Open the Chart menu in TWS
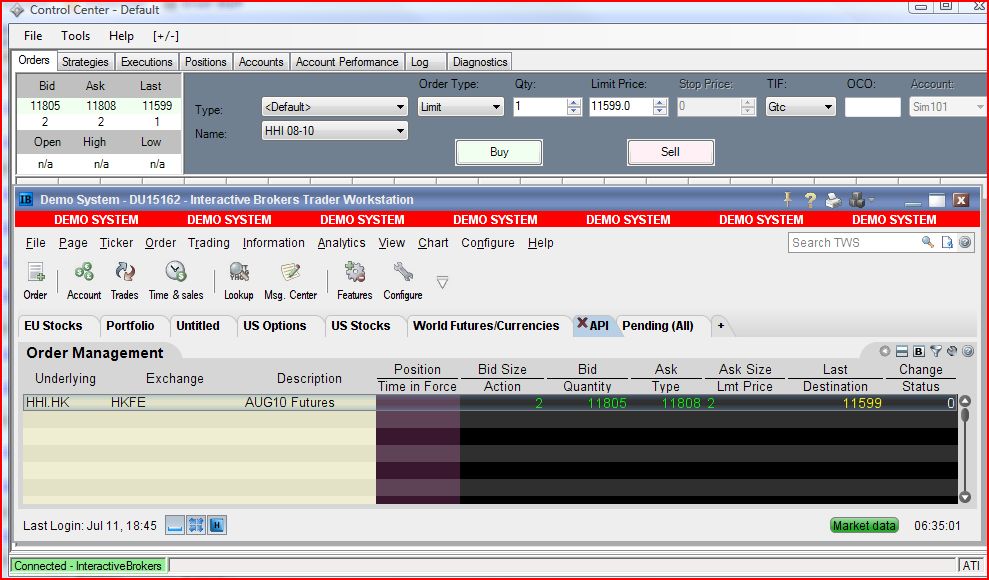Viewport: 989px width, 580px height. pyautogui.click(x=433, y=243)
